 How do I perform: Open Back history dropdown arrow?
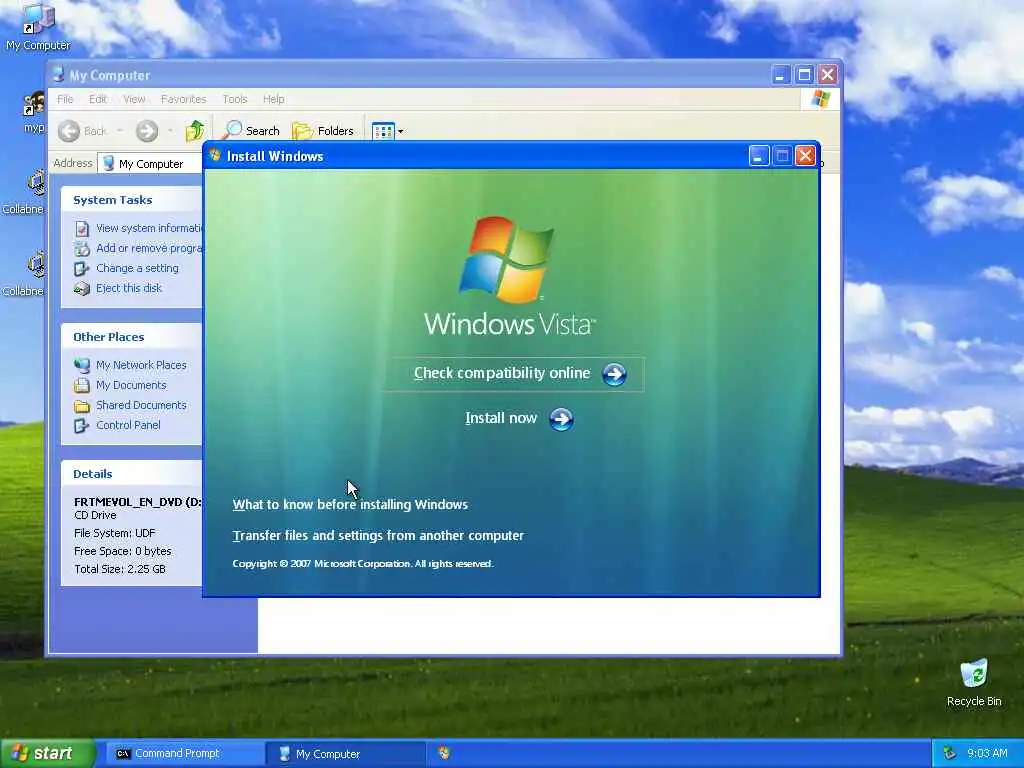click(x=120, y=131)
